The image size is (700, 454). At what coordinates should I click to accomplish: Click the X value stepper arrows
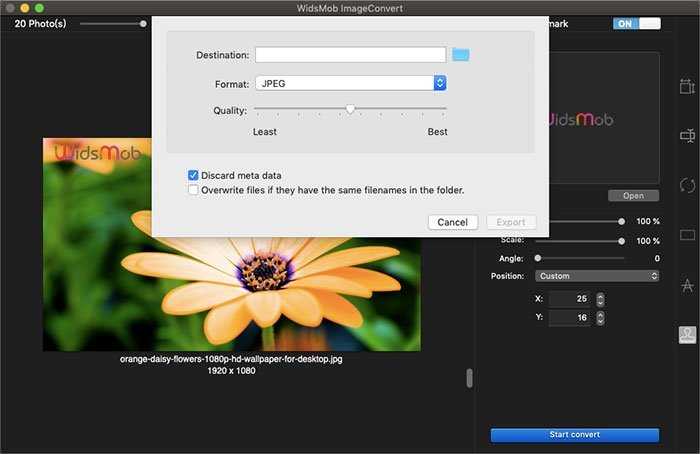click(600, 299)
